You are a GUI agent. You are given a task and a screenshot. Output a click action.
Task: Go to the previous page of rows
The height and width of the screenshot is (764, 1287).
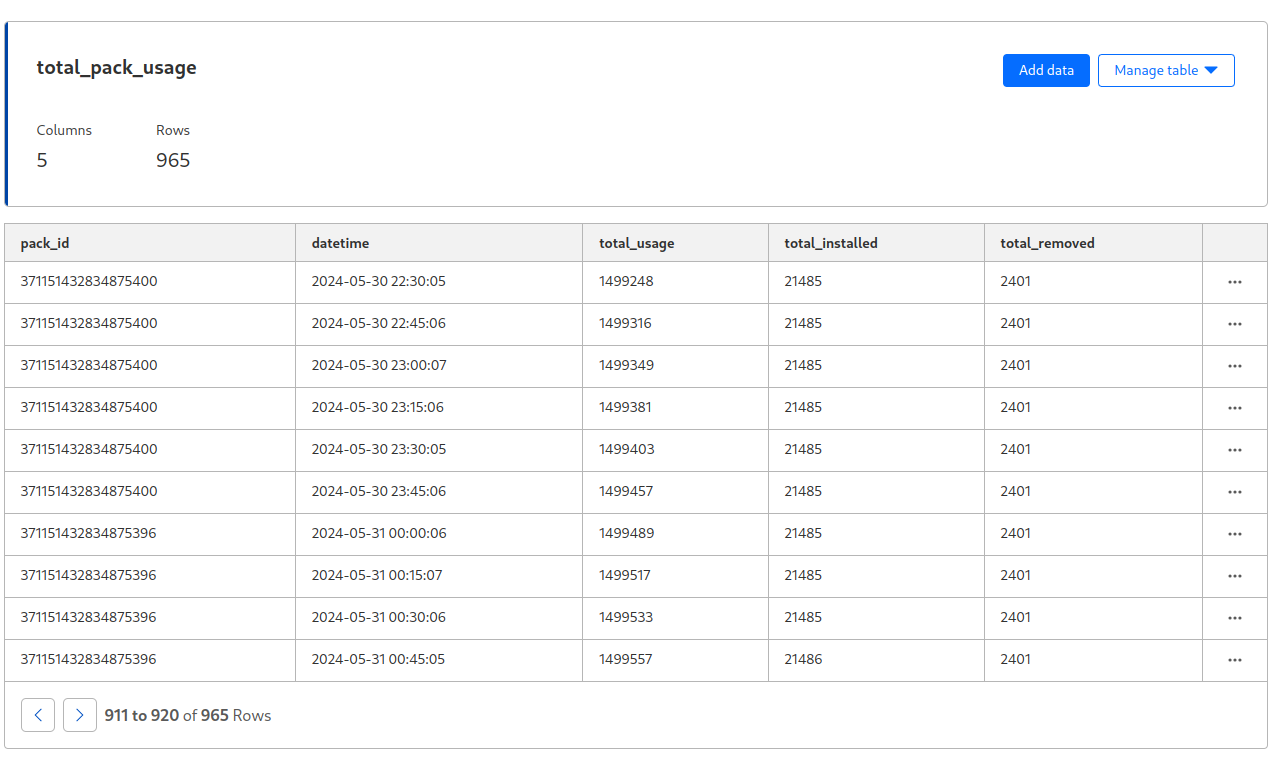[x=38, y=715]
